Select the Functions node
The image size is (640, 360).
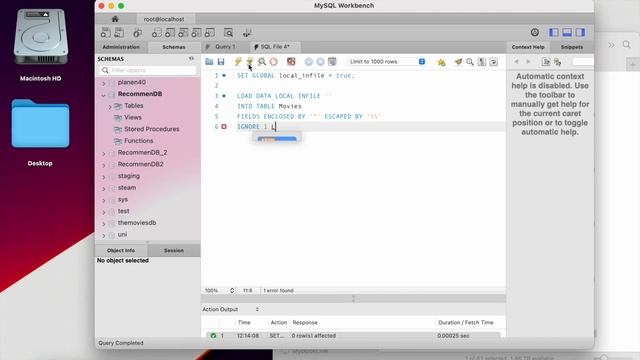pos(138,141)
